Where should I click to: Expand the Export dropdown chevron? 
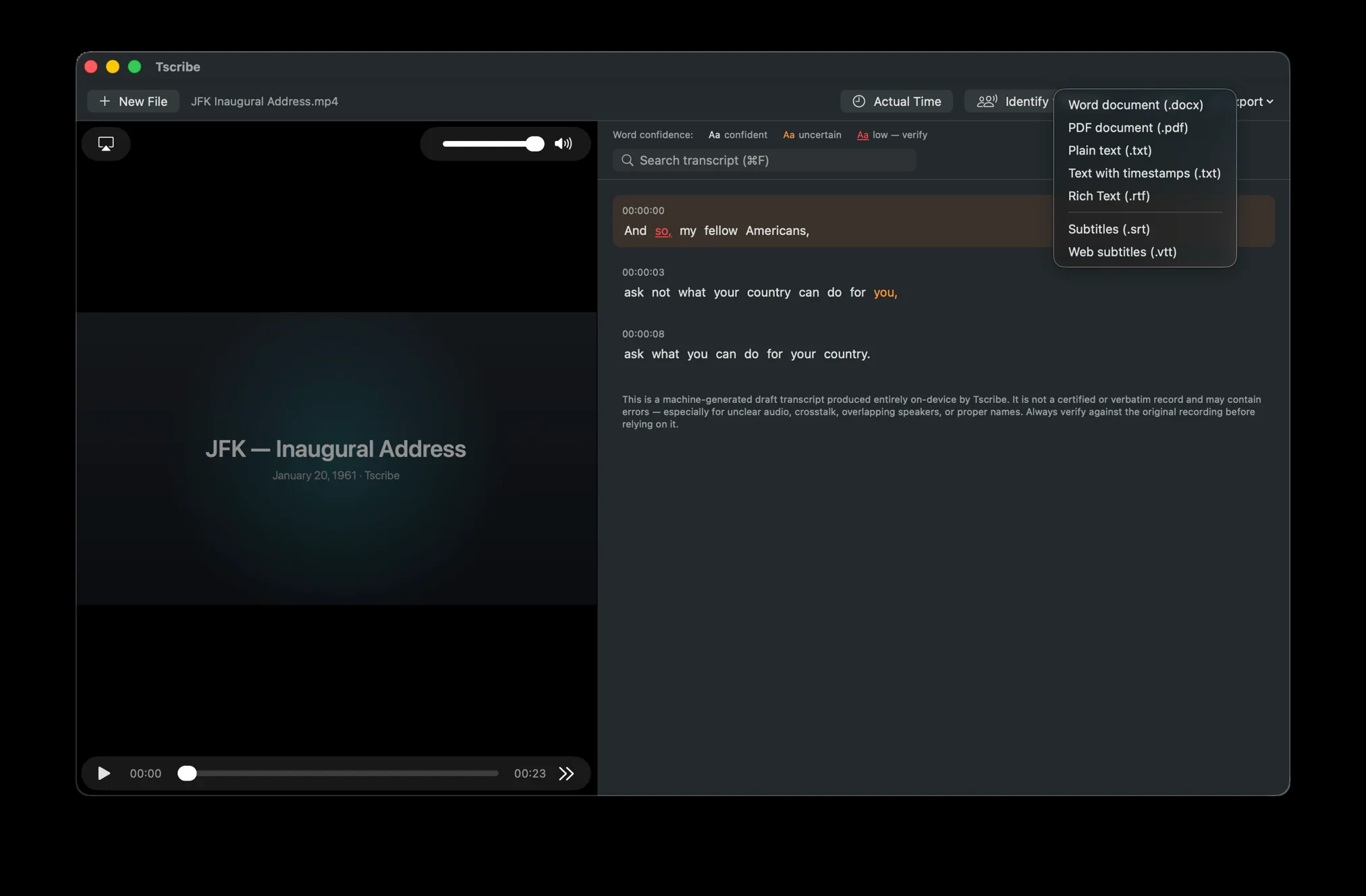[1270, 102]
